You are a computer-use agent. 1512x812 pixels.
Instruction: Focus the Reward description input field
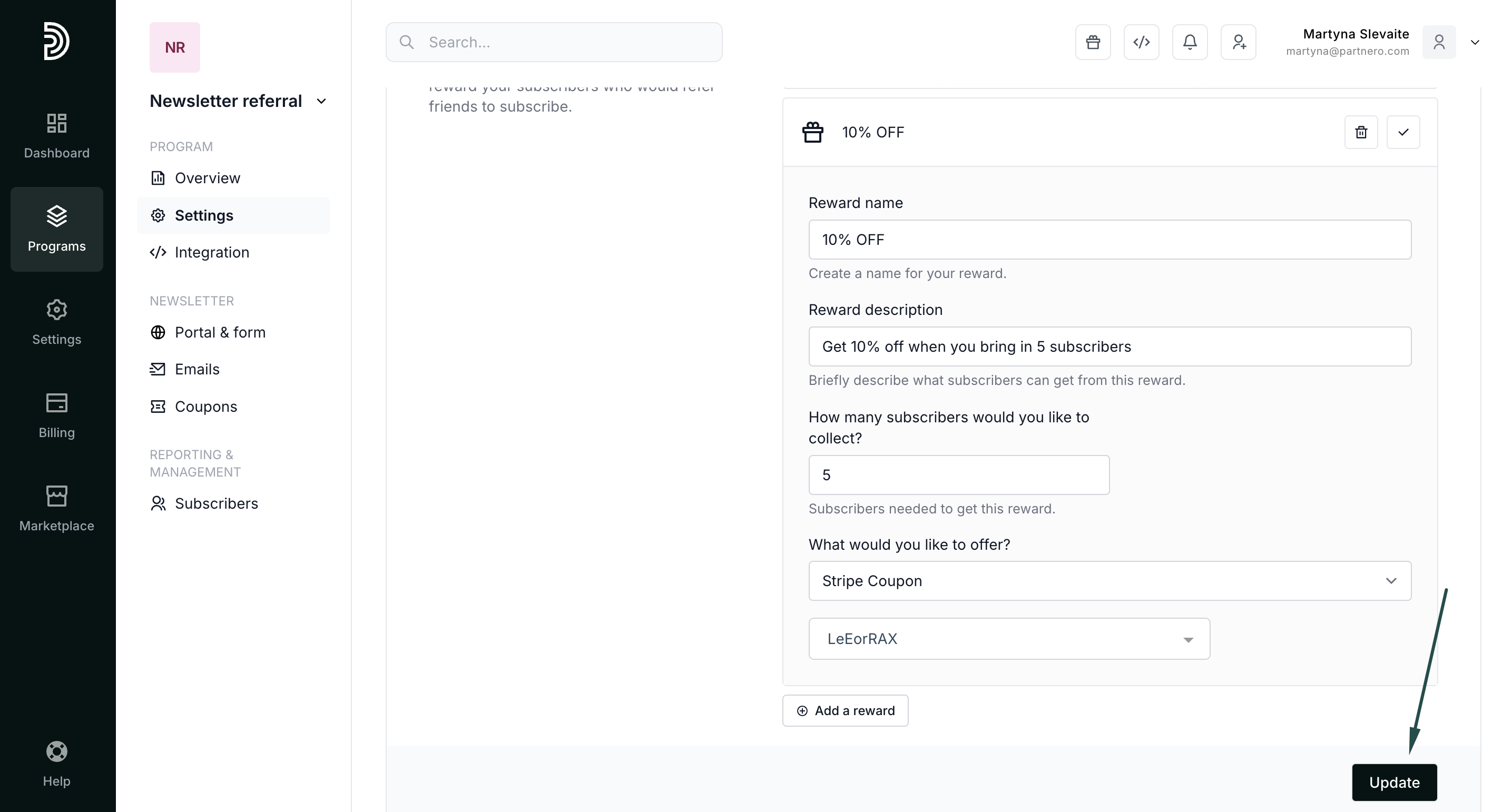tap(1110, 346)
